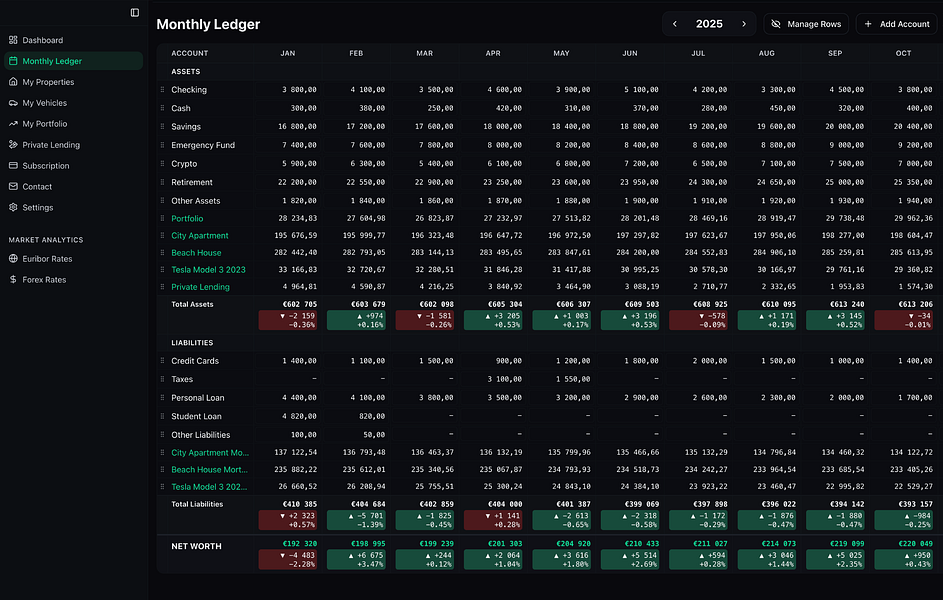Image resolution: width=943 pixels, height=600 pixels.
Task: Click the OCT column header
Action: click(903, 54)
